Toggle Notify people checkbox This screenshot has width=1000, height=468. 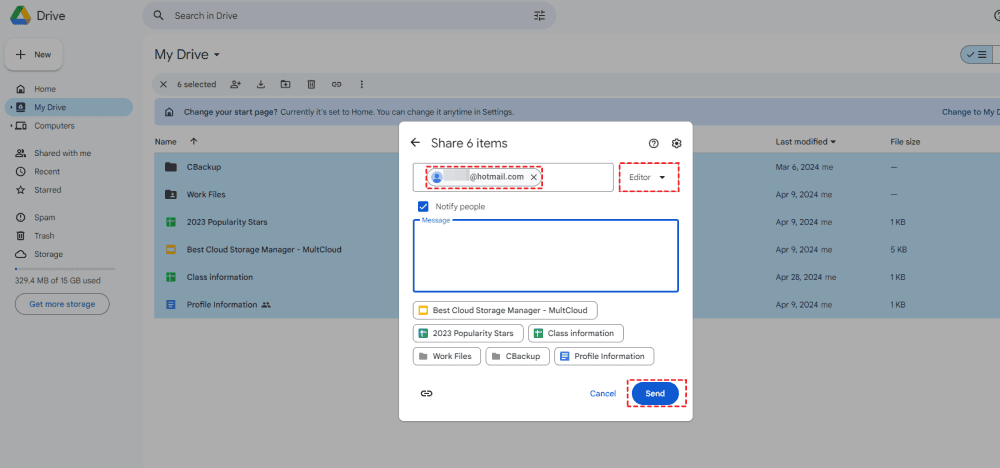(423, 207)
